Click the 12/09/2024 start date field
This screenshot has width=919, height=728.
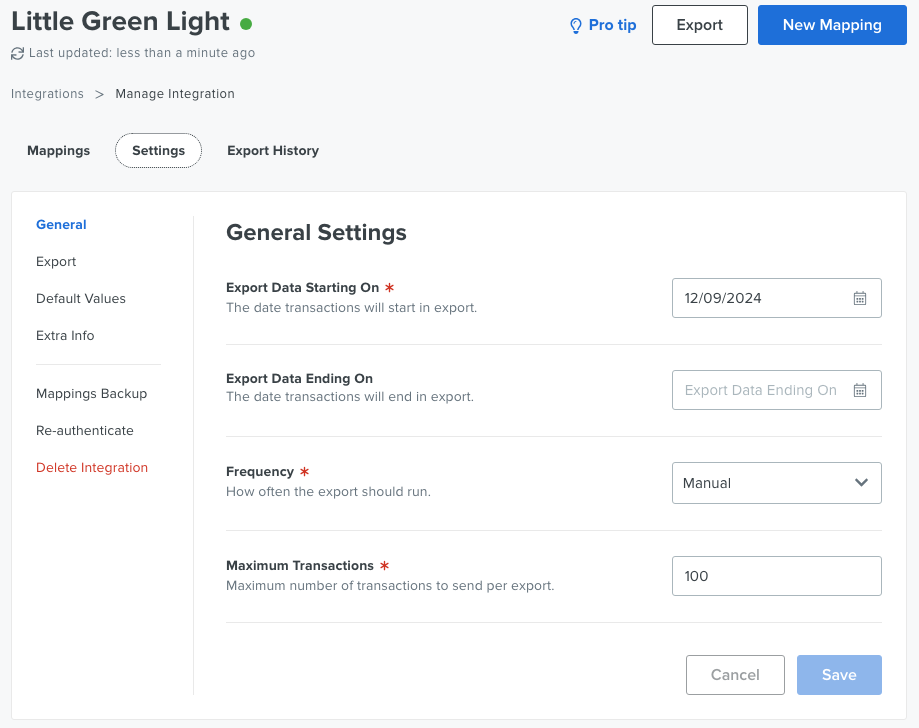(777, 298)
